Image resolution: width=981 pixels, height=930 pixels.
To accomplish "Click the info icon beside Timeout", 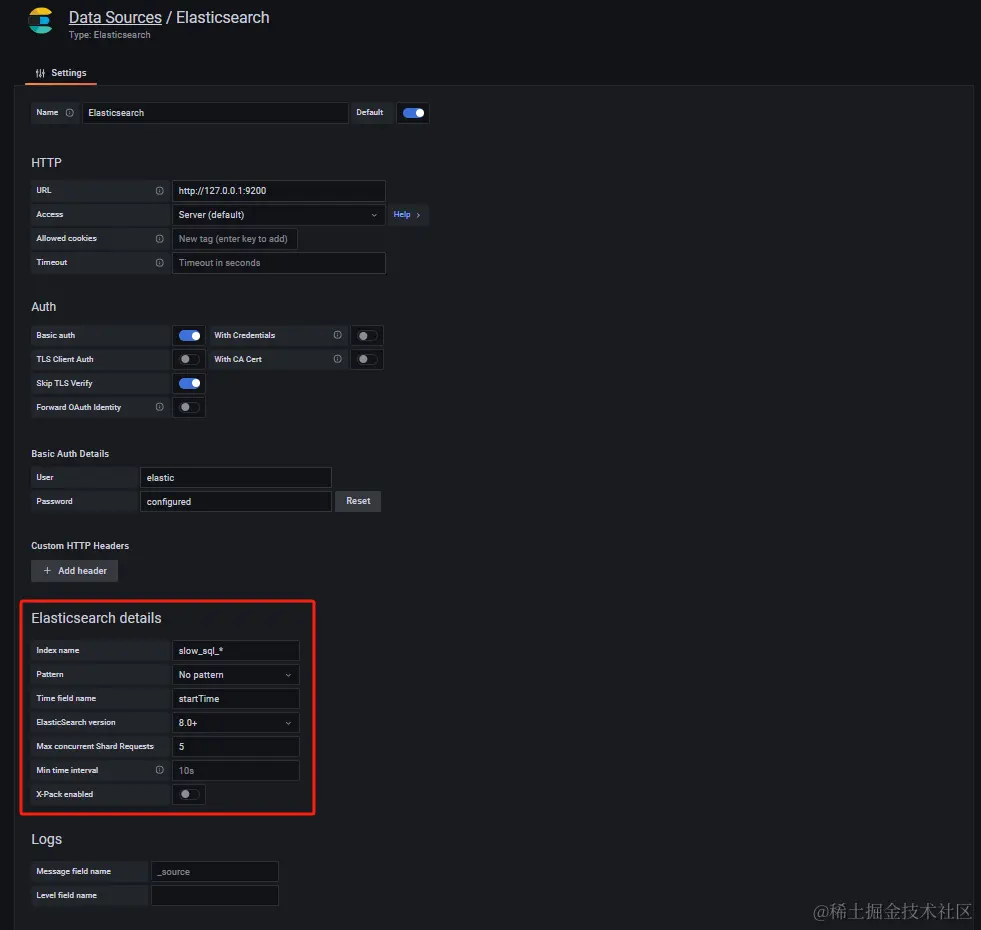I will 160,262.
